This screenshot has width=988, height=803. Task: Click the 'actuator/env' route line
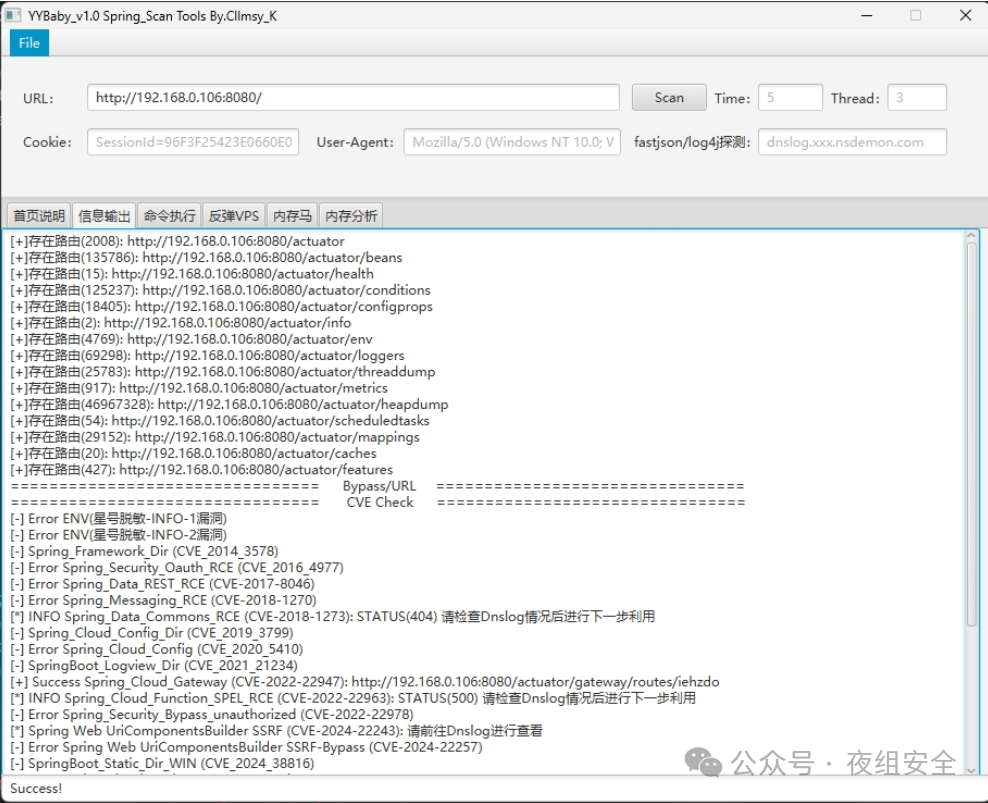(x=192, y=339)
